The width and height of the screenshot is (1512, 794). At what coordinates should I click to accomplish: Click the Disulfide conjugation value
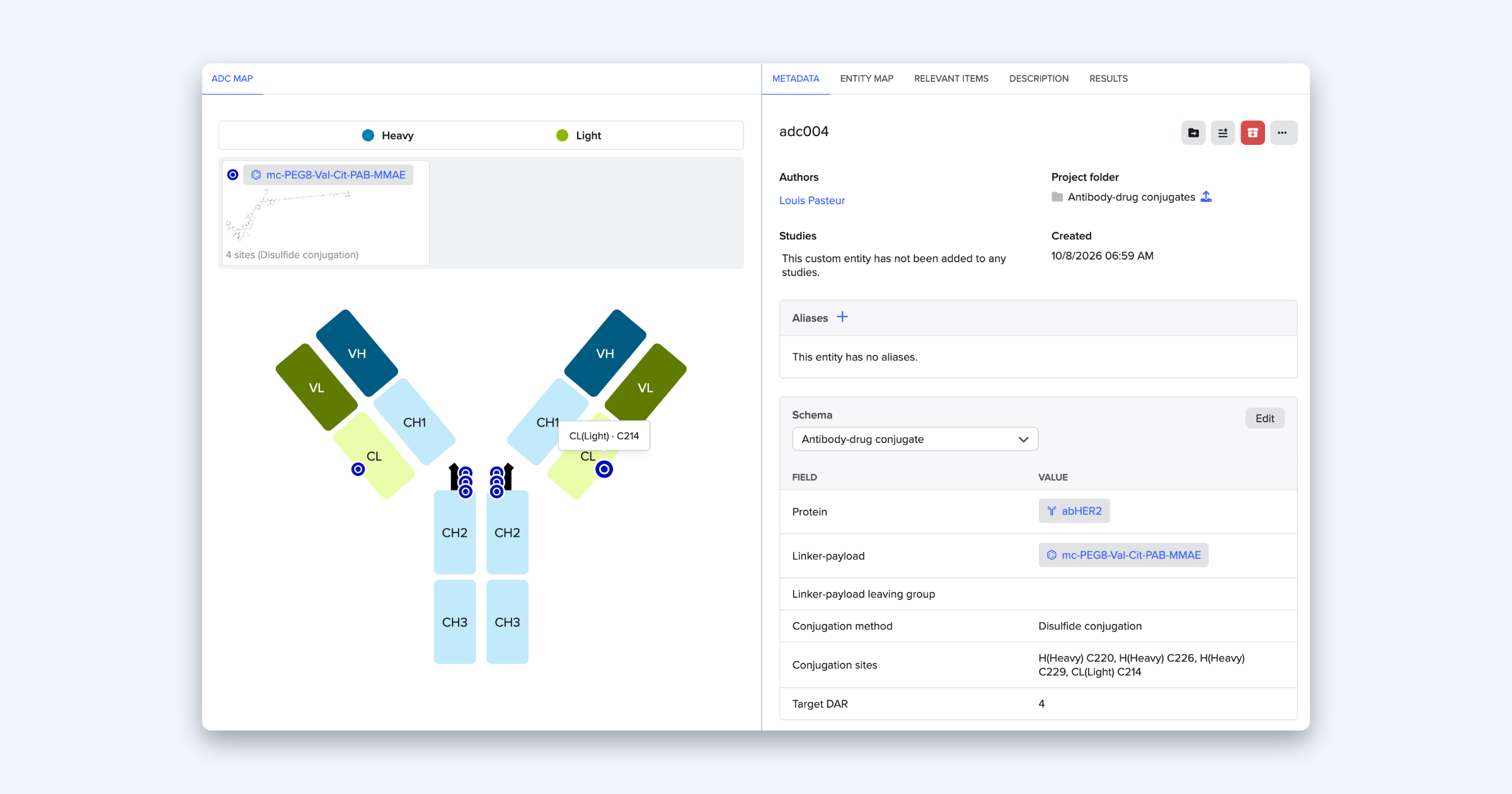1090,626
